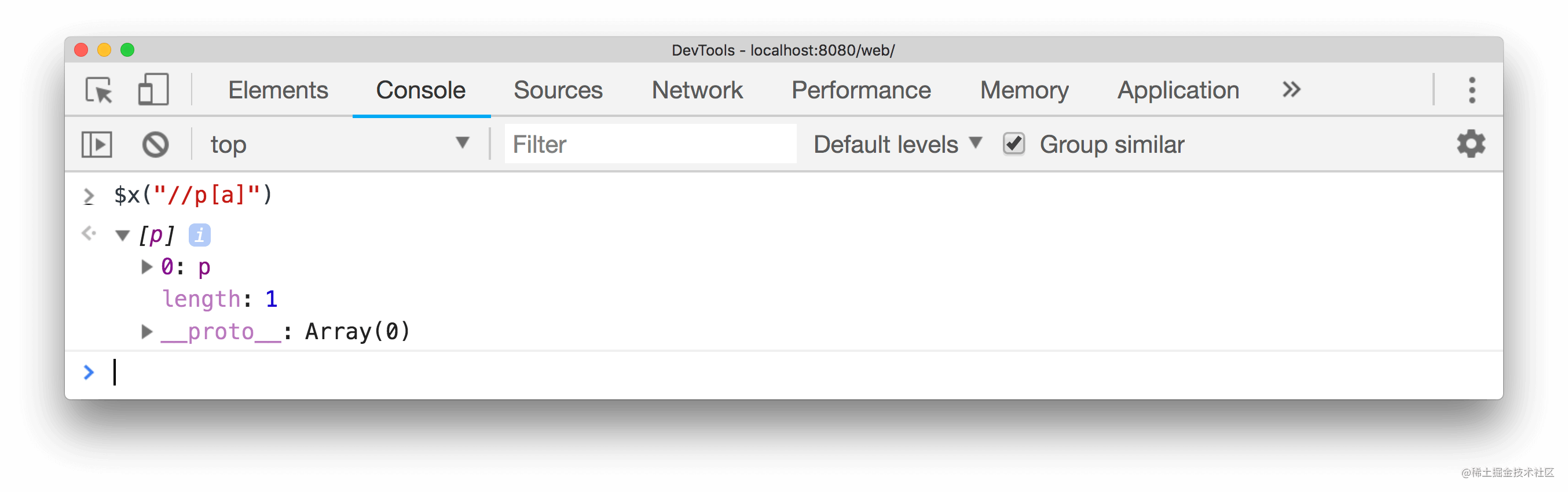This screenshot has height=492, width=1568.
Task: Click into the Filter input field
Action: point(650,144)
